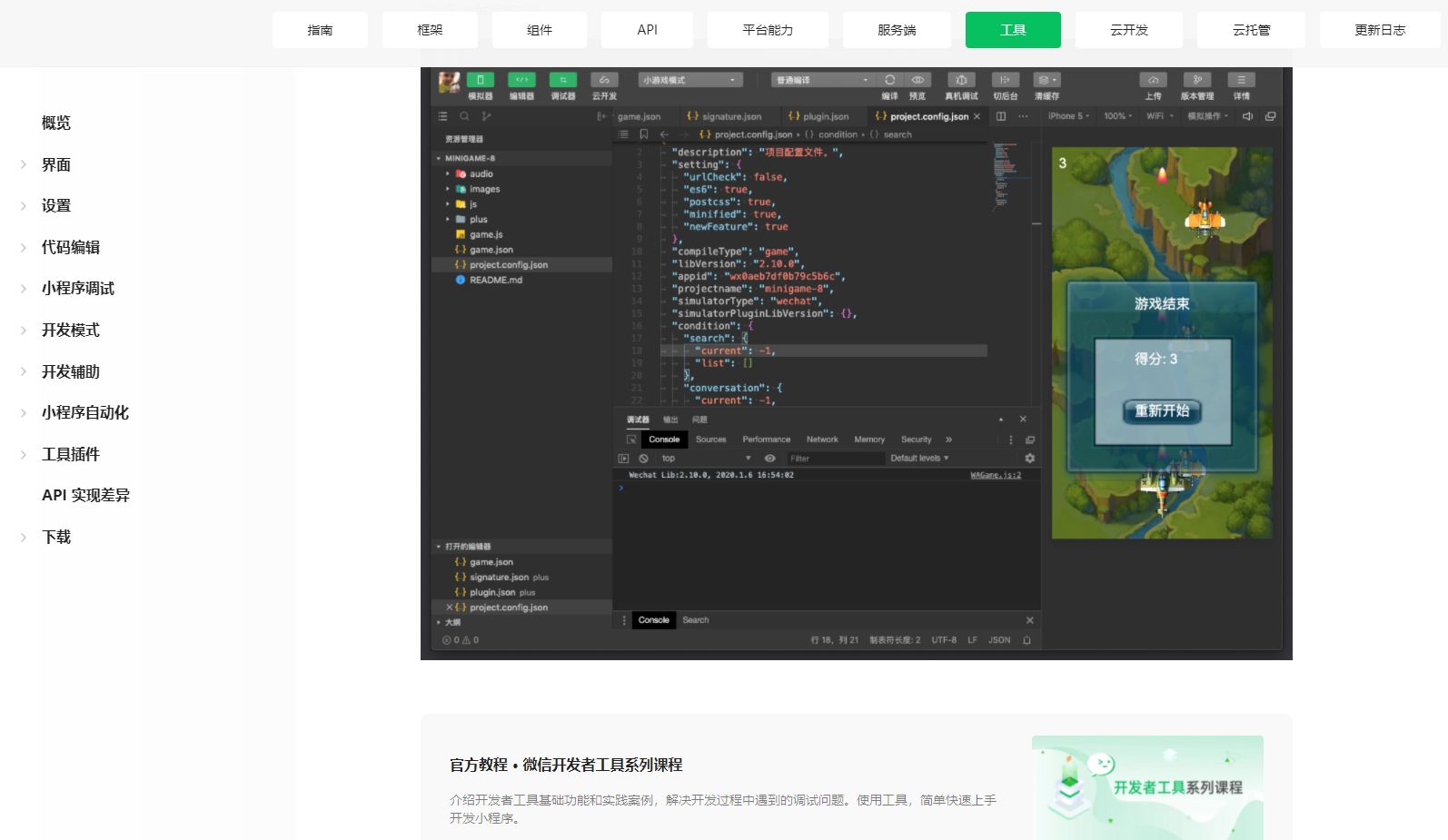Open the 指南 top navigation tab
The height and width of the screenshot is (840, 1448).
pos(320,30)
